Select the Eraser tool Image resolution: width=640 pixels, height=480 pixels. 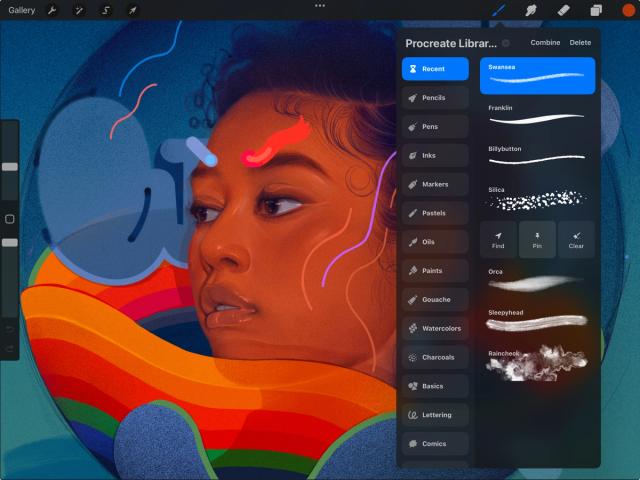563,10
